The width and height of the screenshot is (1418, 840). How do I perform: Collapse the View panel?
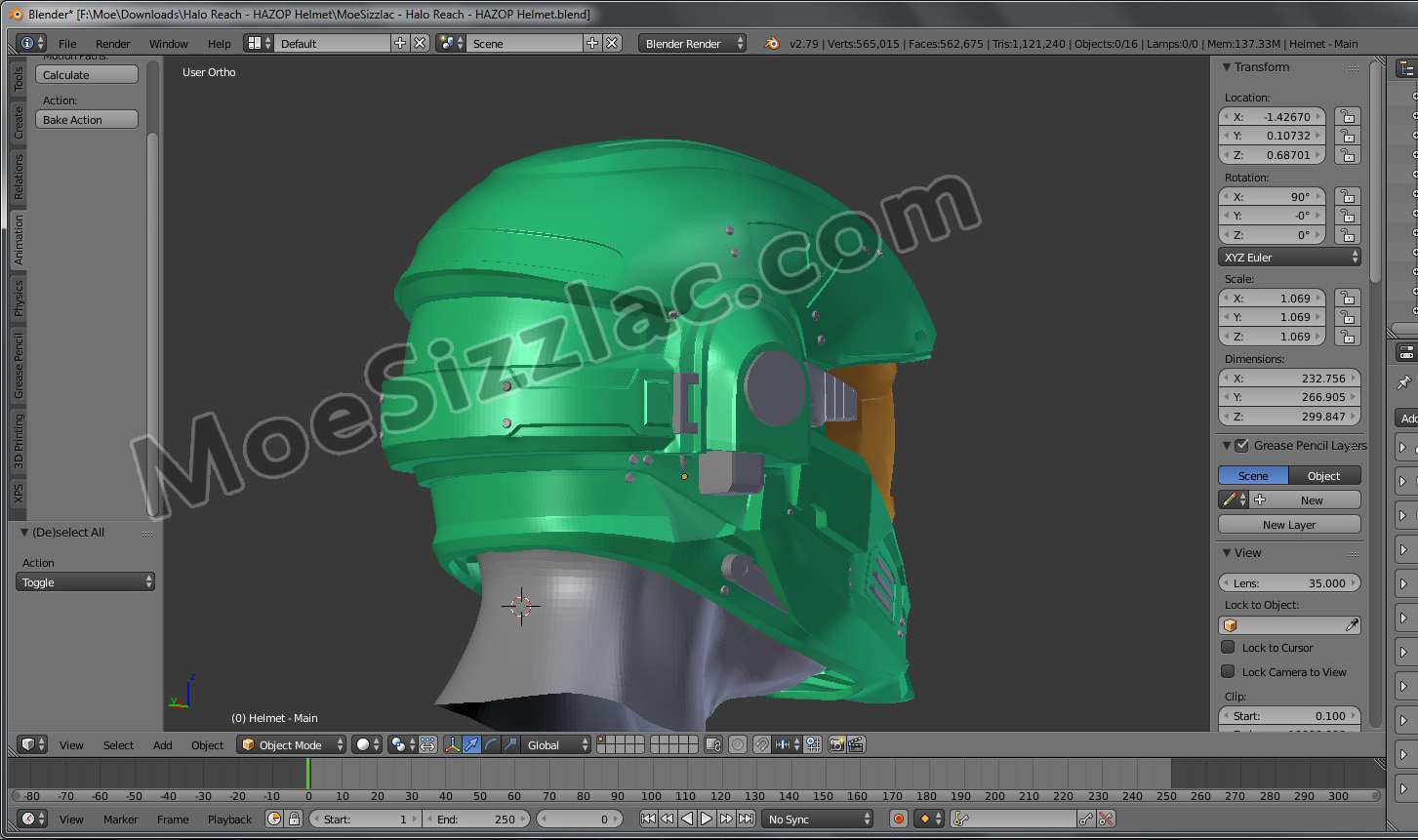tap(1228, 552)
